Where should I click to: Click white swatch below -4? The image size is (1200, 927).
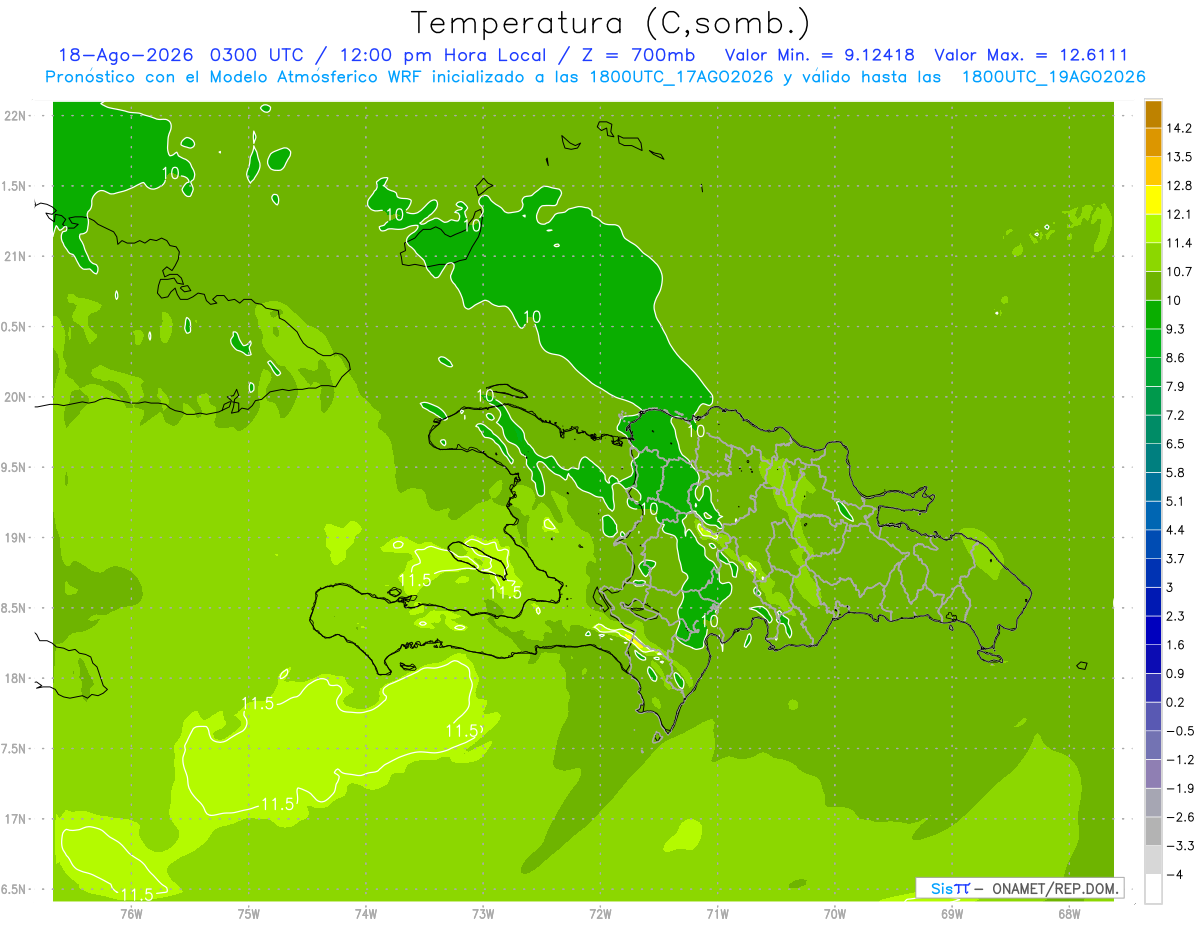(1153, 889)
